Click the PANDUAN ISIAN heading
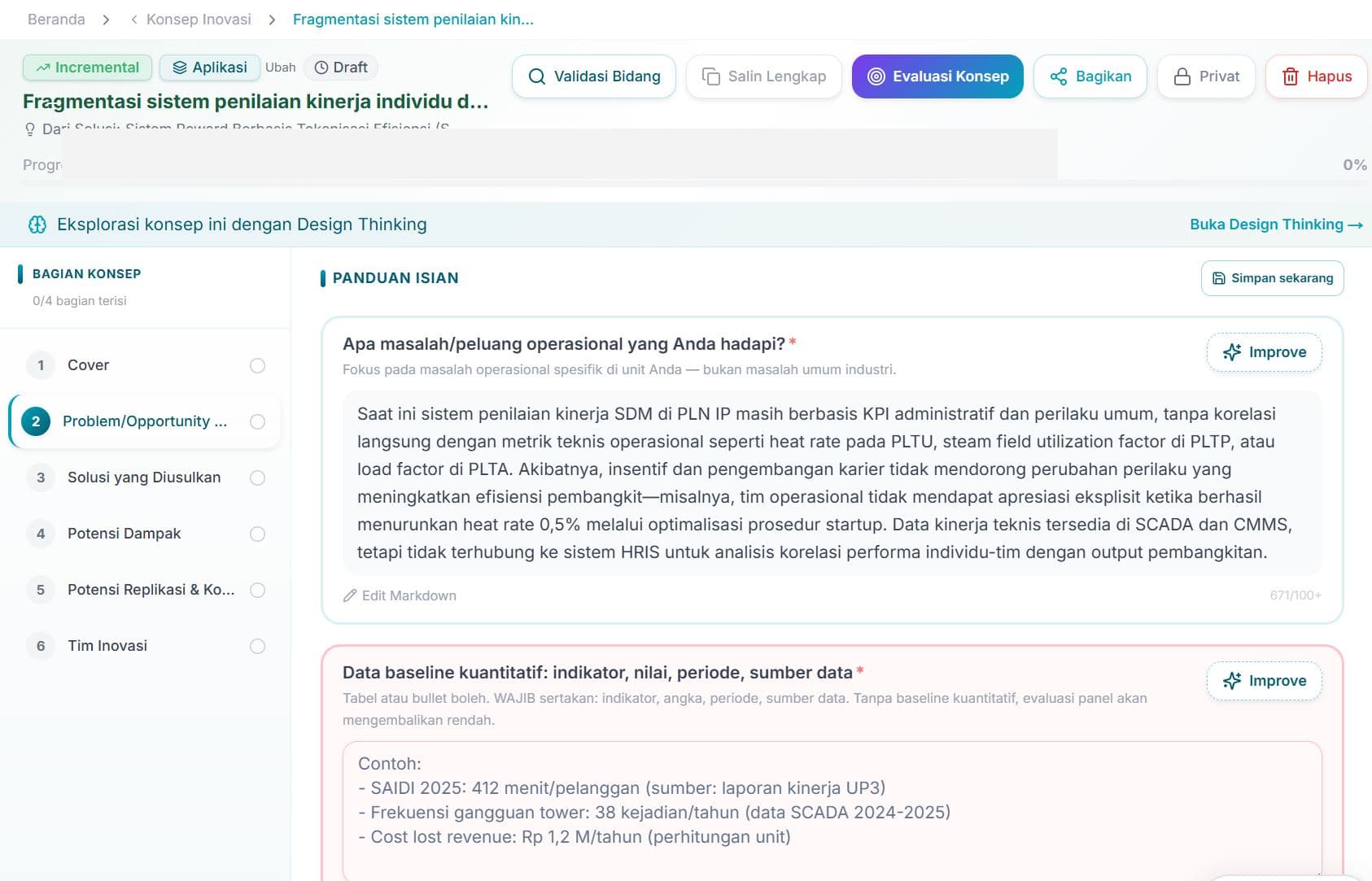Screen dimensions: 1372x881 395,278
